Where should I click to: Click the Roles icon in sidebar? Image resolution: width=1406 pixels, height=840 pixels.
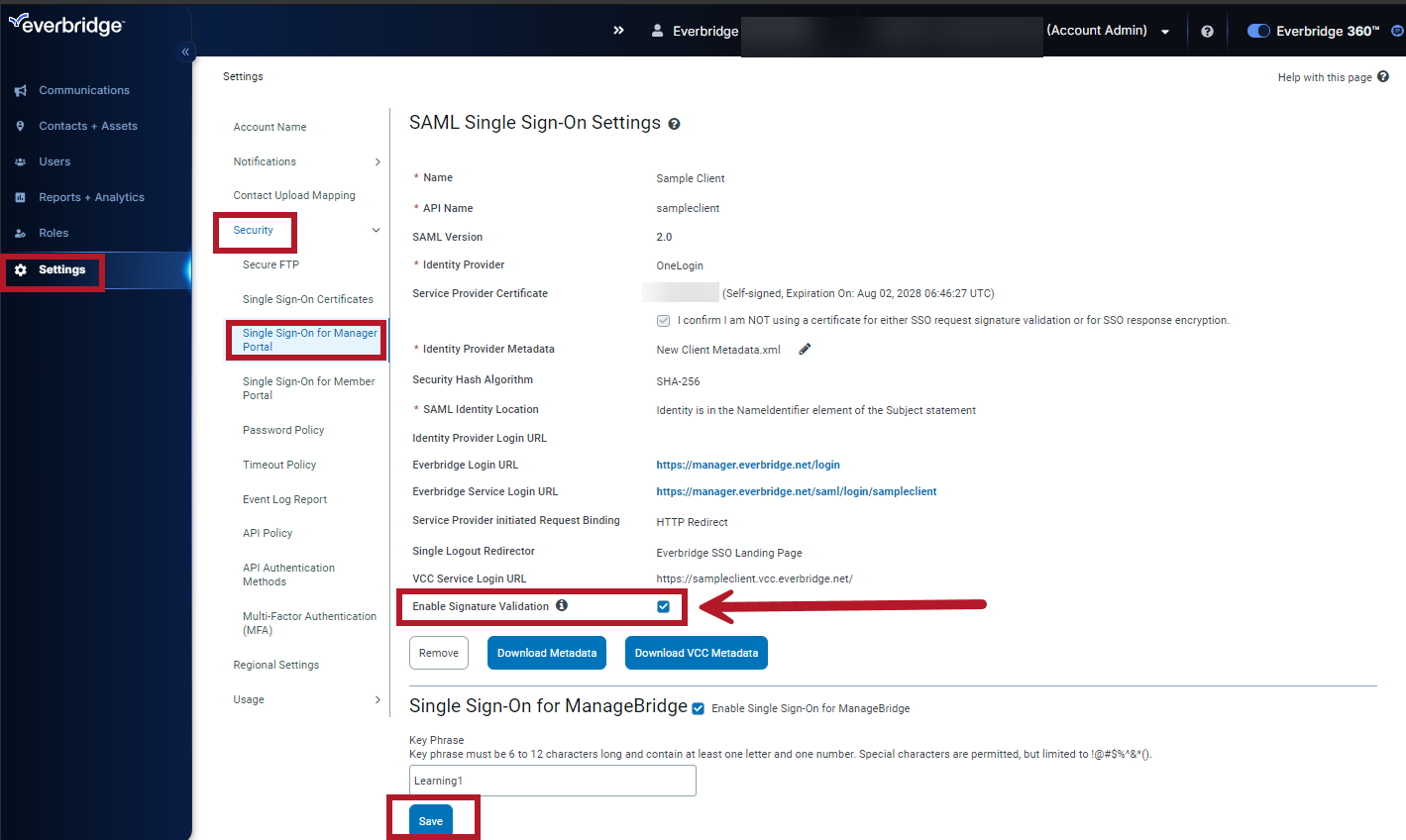[x=20, y=233]
